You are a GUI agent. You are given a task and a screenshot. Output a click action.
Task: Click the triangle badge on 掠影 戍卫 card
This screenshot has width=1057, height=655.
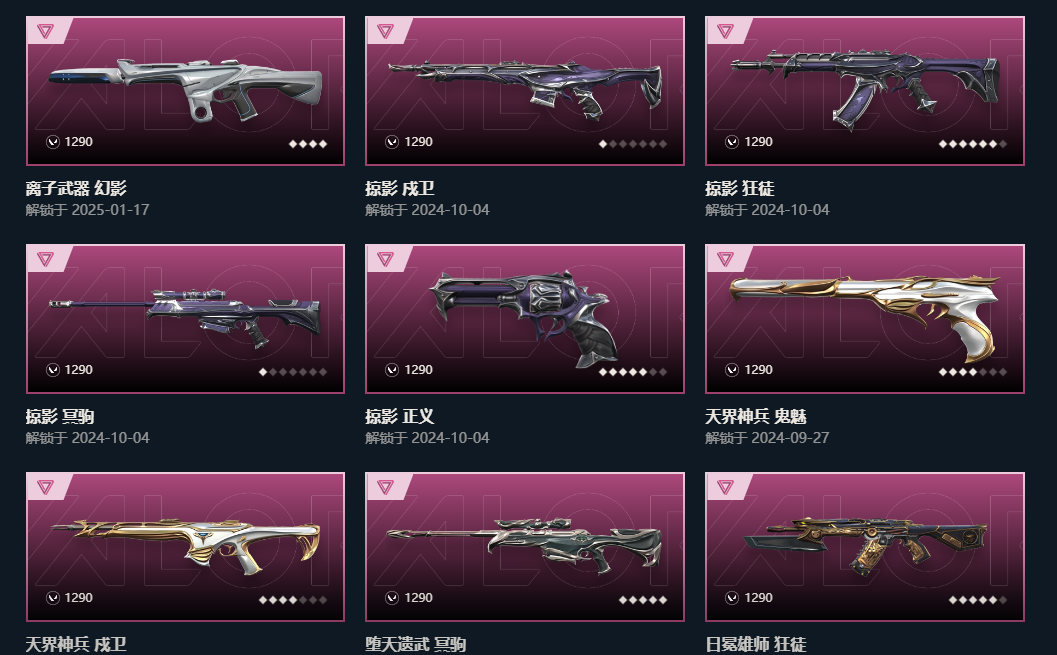click(x=385, y=31)
